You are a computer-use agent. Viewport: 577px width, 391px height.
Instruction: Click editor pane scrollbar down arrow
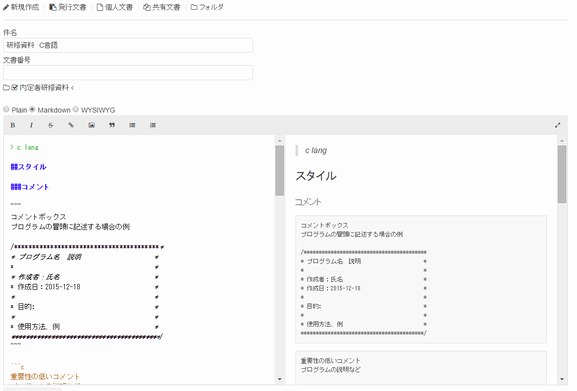coord(280,379)
